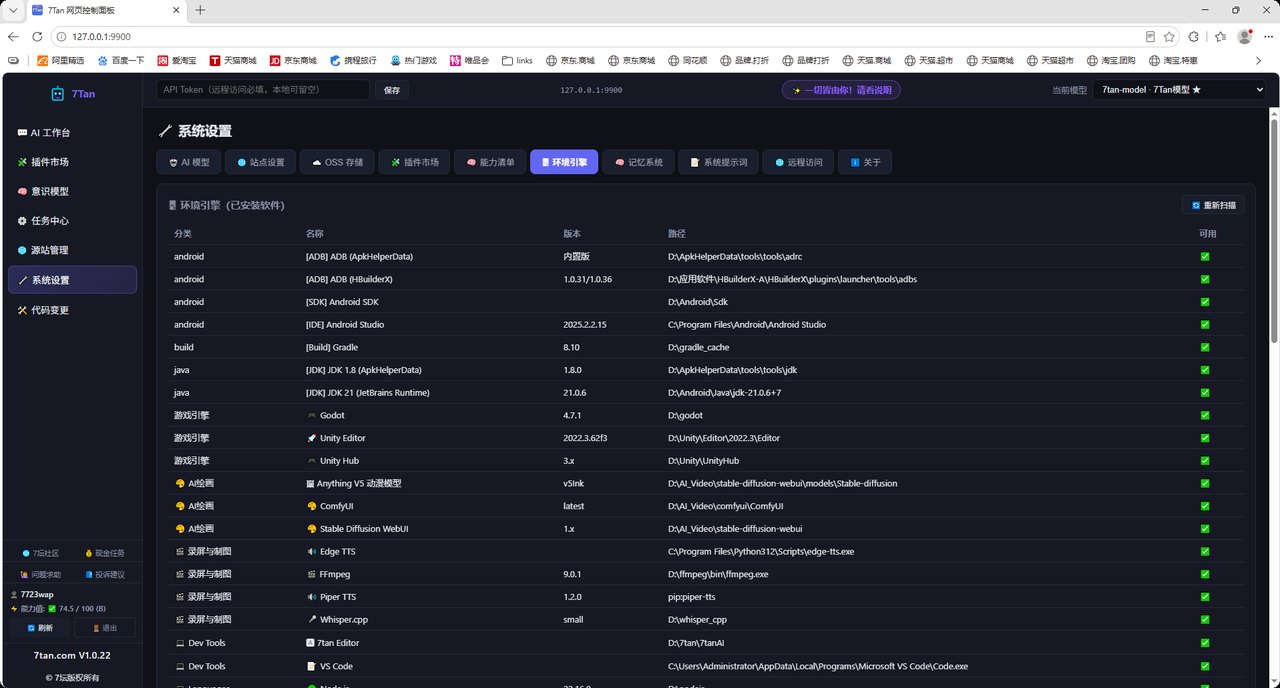Open the browser profile avatar
Image resolution: width=1280 pixels, height=688 pixels.
pos(1245,36)
